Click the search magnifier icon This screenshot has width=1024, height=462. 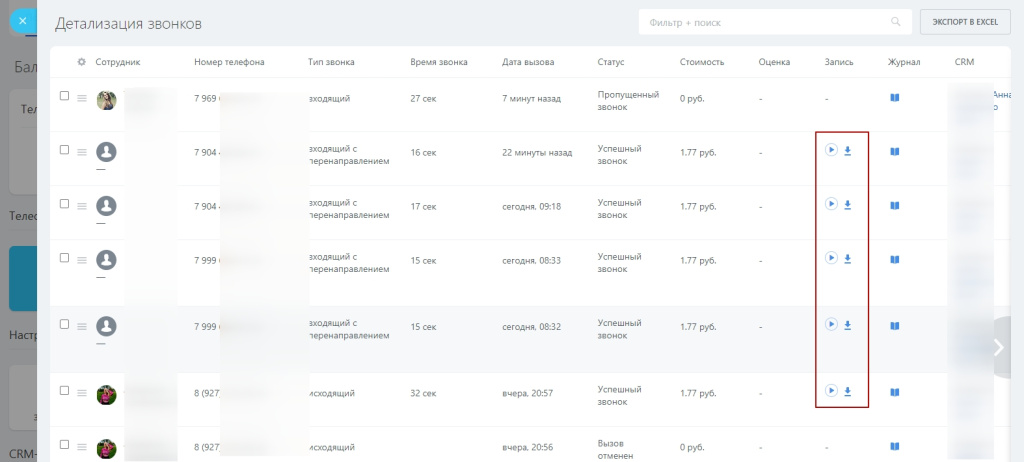895,22
